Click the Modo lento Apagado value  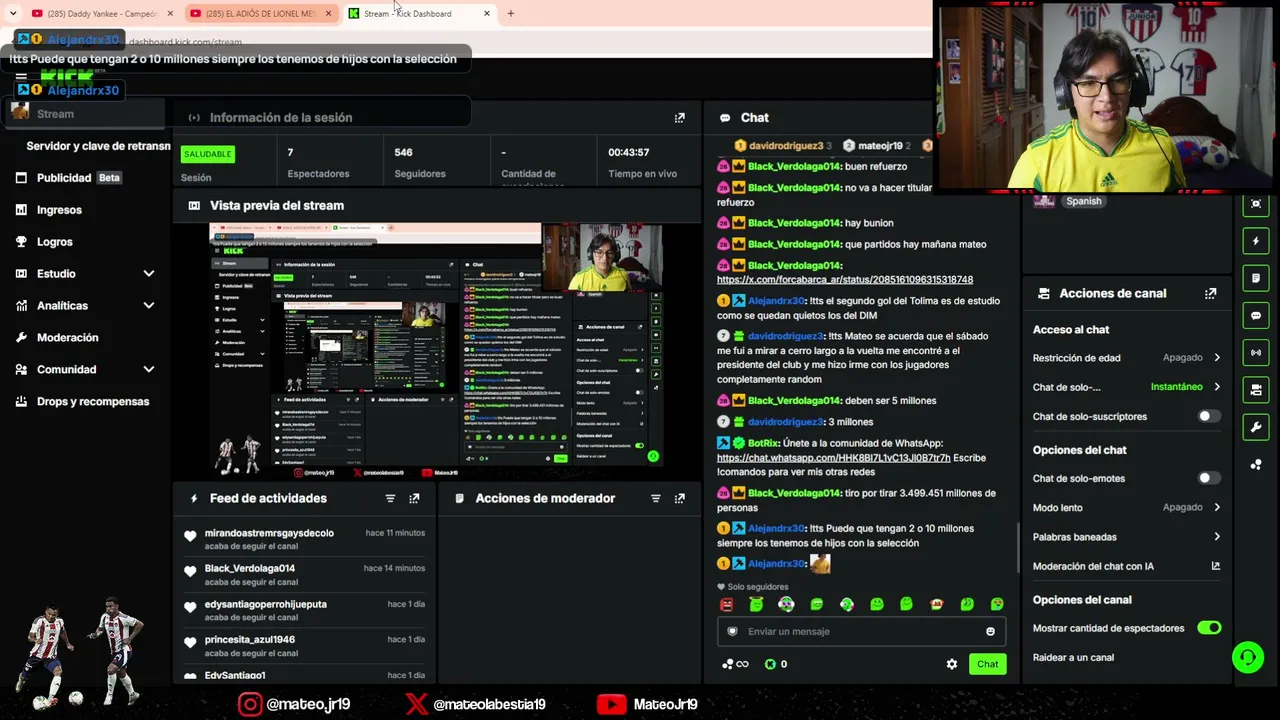pos(1182,508)
